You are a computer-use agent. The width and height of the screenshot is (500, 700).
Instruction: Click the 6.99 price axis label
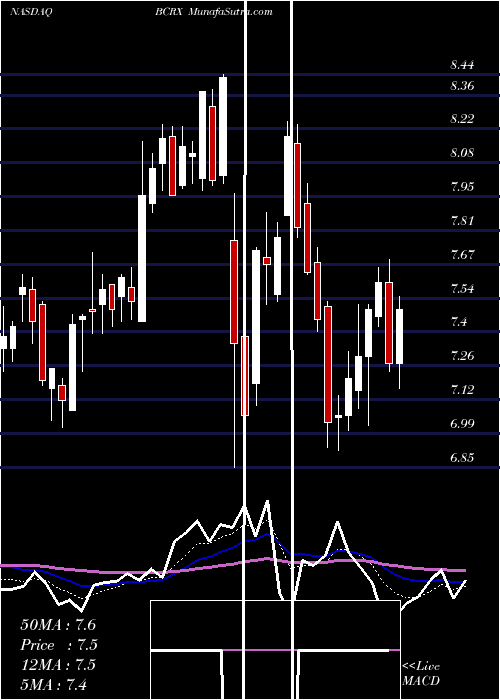click(x=462, y=423)
